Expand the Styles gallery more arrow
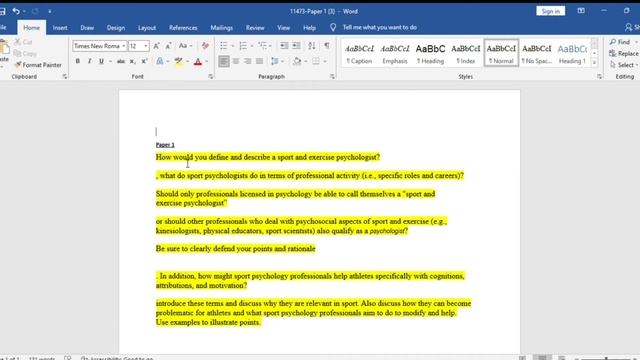640x360 pixels. [x=594, y=63]
